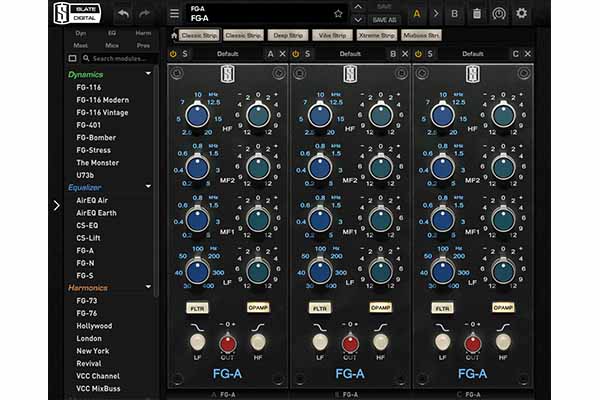Click the SAVE AS button

pos(384,20)
